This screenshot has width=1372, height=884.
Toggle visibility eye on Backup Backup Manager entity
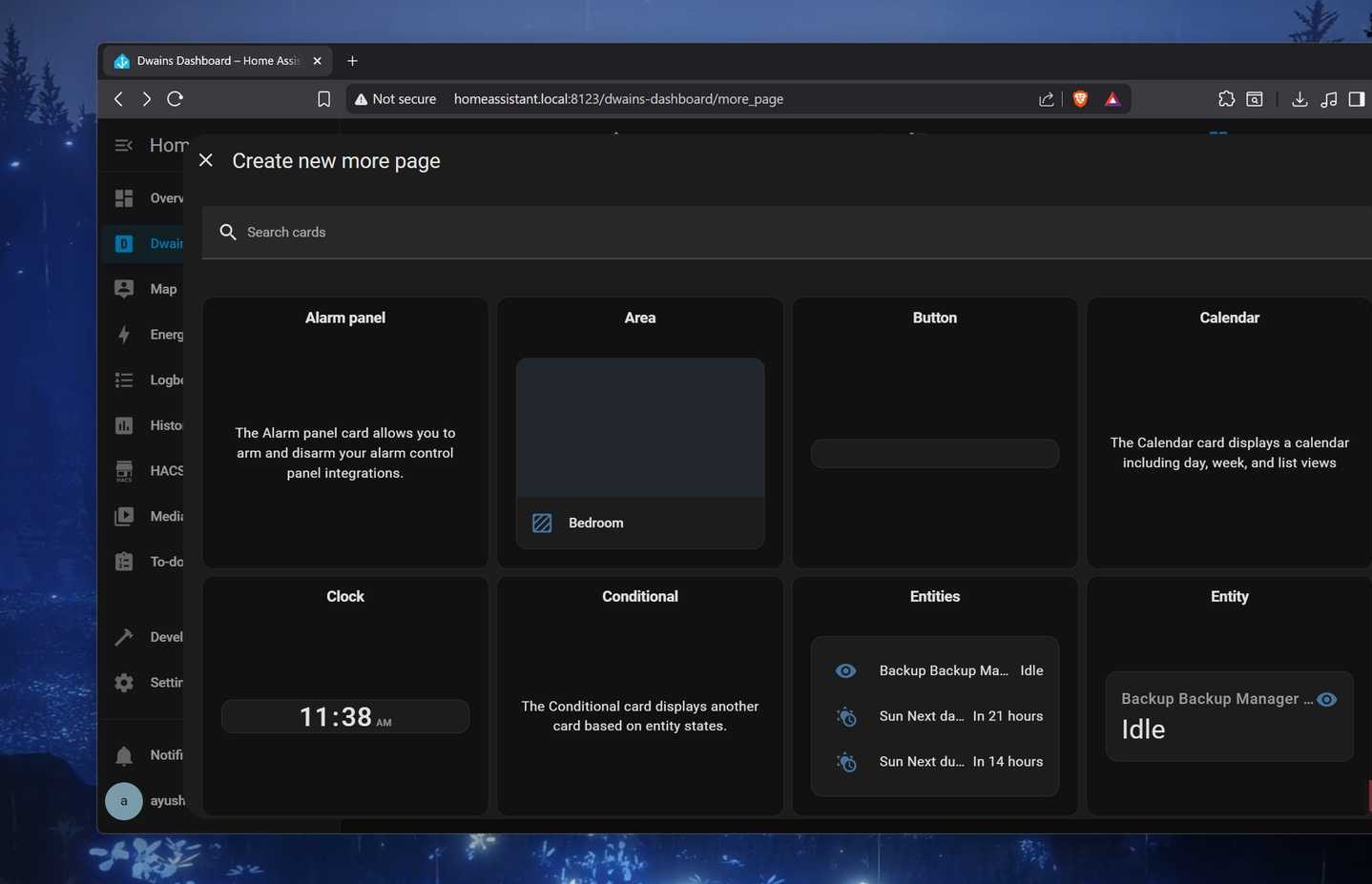click(x=845, y=670)
